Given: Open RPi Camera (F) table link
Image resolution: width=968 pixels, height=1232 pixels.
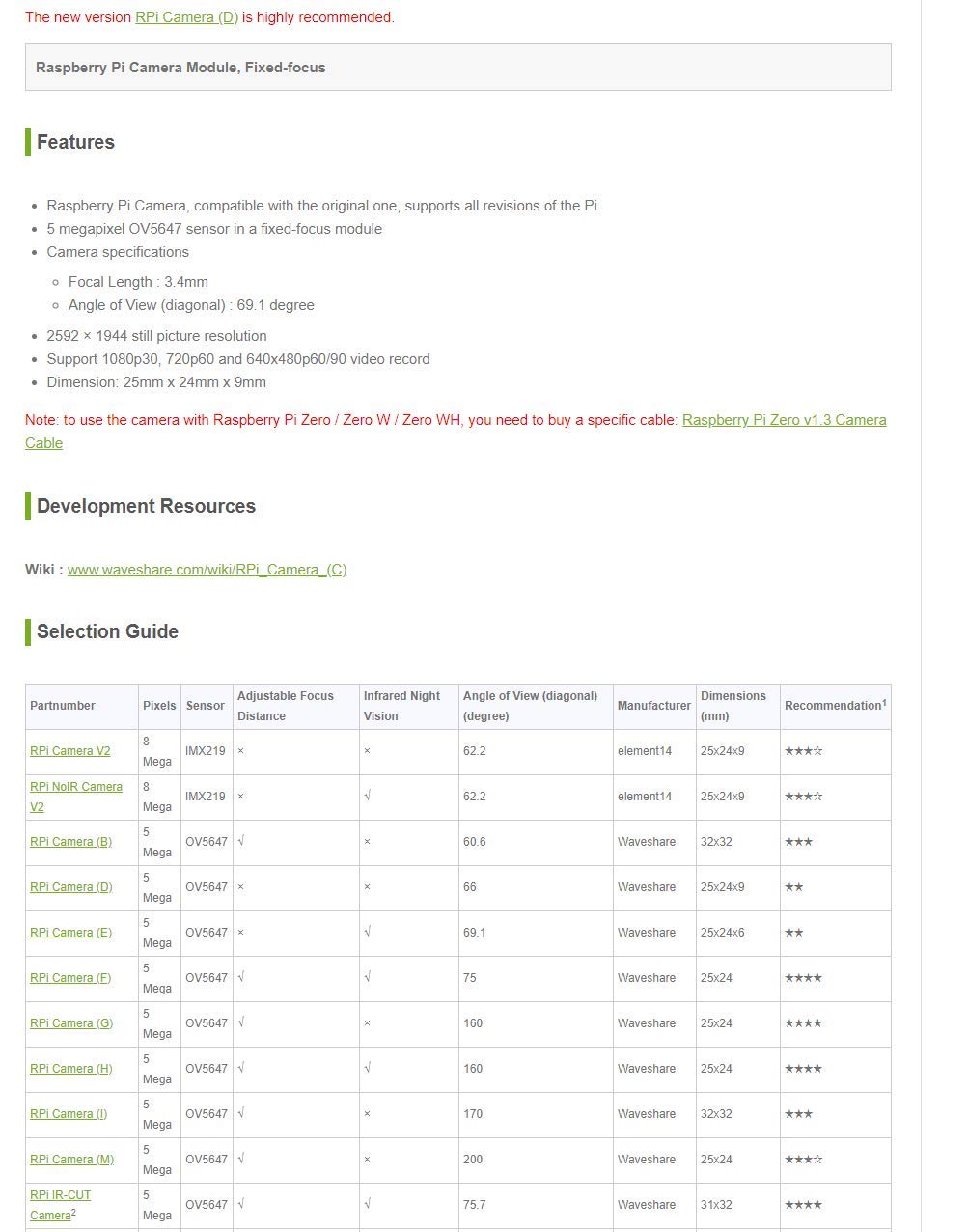Looking at the screenshot, I should click(x=70, y=978).
